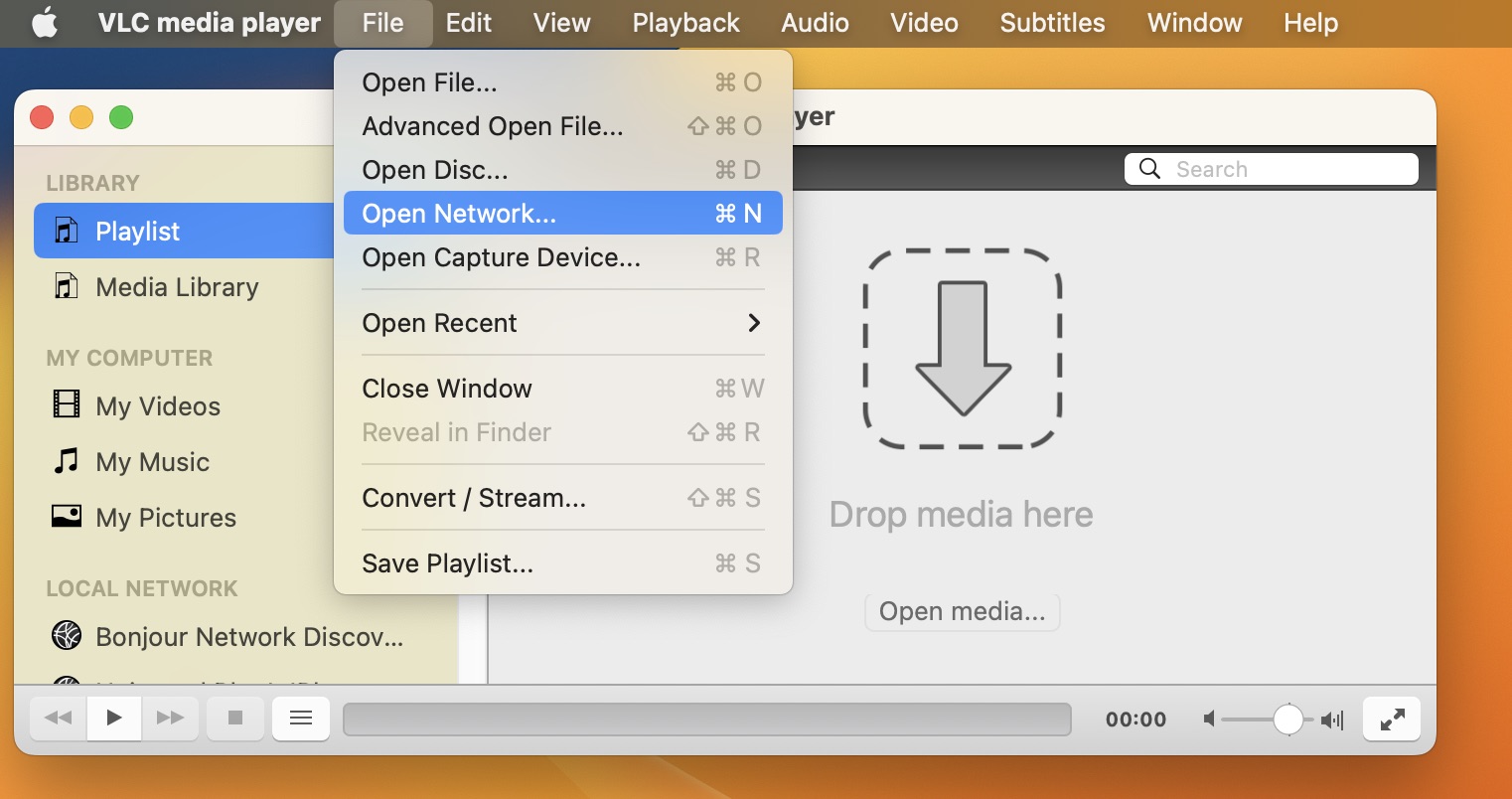Select Close Window from the menu

point(563,389)
